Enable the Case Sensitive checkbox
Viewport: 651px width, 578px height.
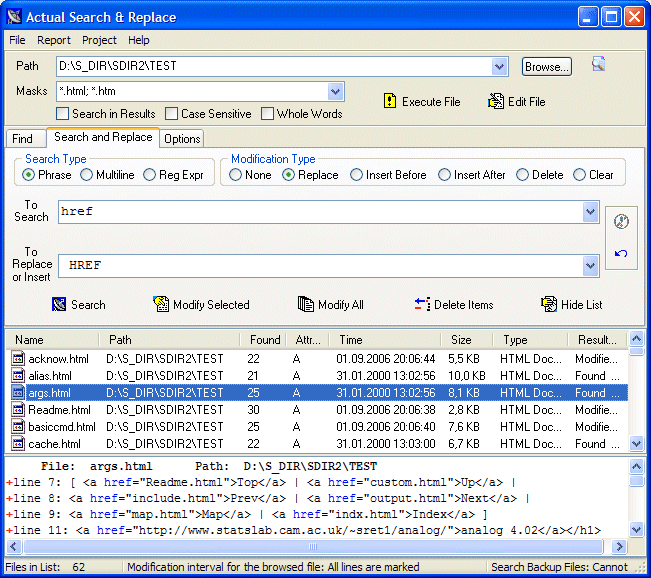click(x=172, y=114)
